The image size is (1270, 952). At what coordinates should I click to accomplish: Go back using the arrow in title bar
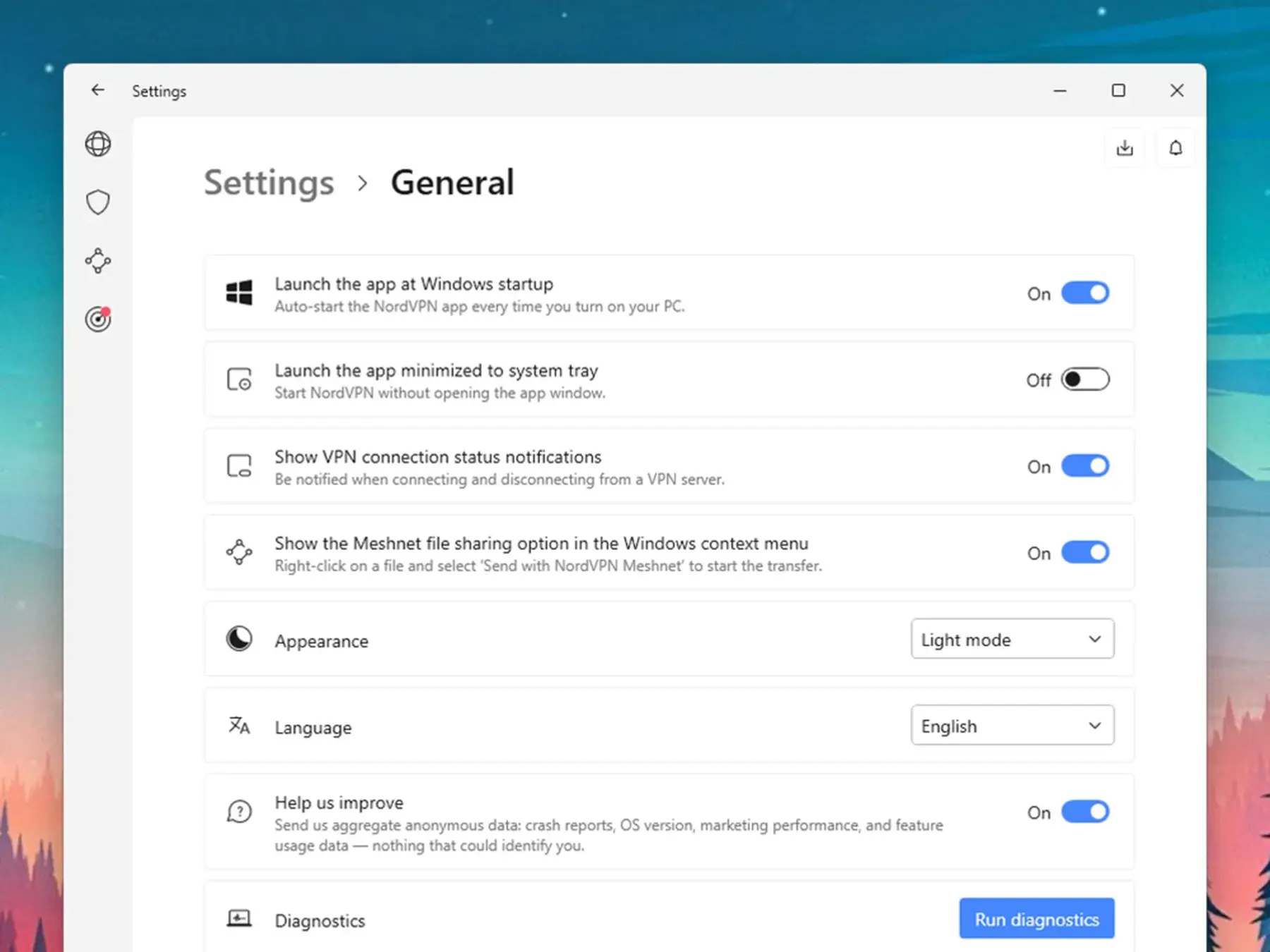click(x=97, y=90)
